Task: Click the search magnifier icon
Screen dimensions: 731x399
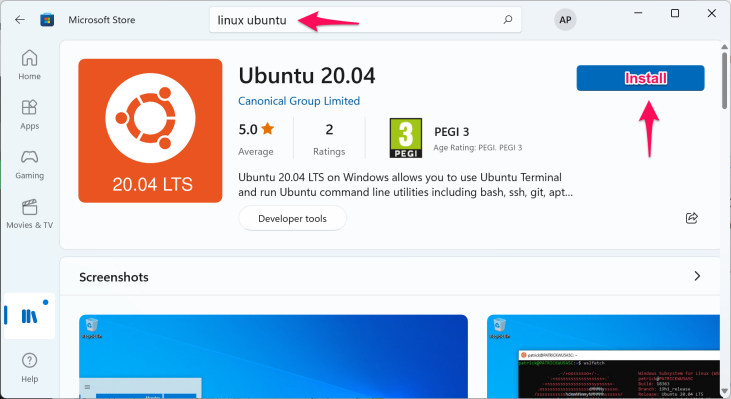Action: [x=508, y=20]
